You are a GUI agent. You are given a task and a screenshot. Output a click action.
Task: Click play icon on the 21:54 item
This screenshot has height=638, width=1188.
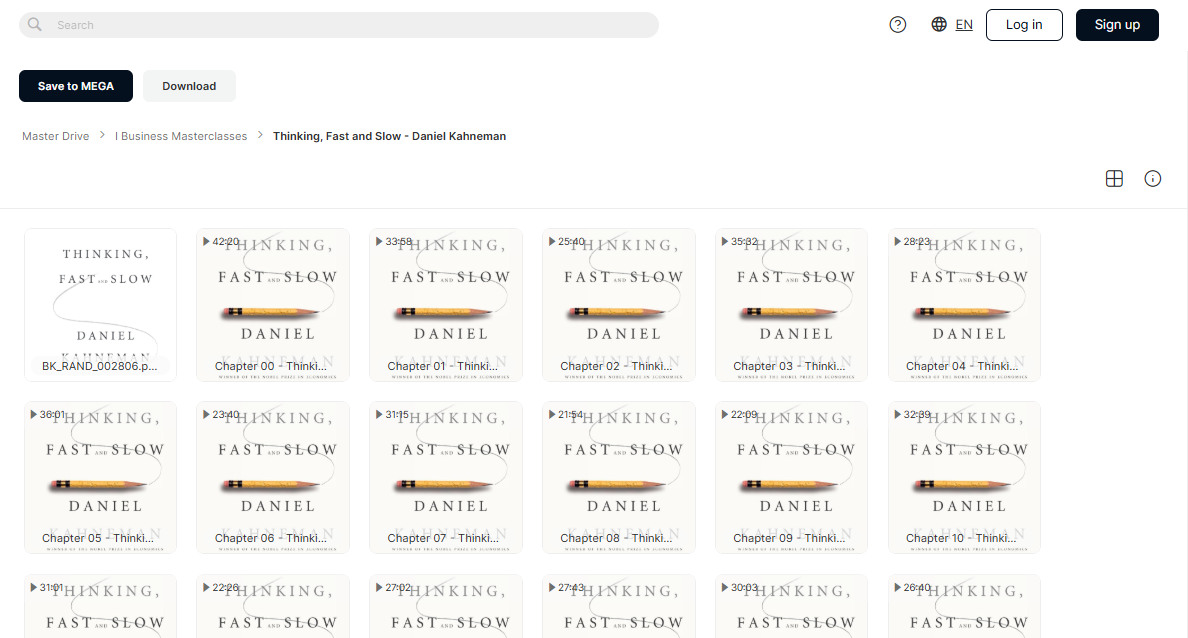pyautogui.click(x=552, y=414)
